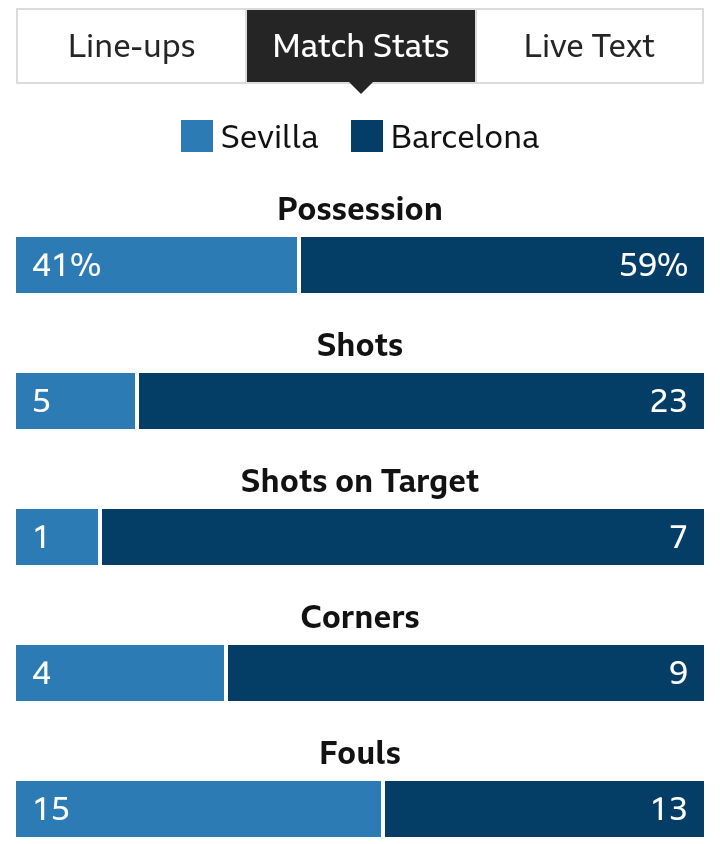
Task: Click Sevilla's 5 shots bar
Action: click(x=75, y=401)
